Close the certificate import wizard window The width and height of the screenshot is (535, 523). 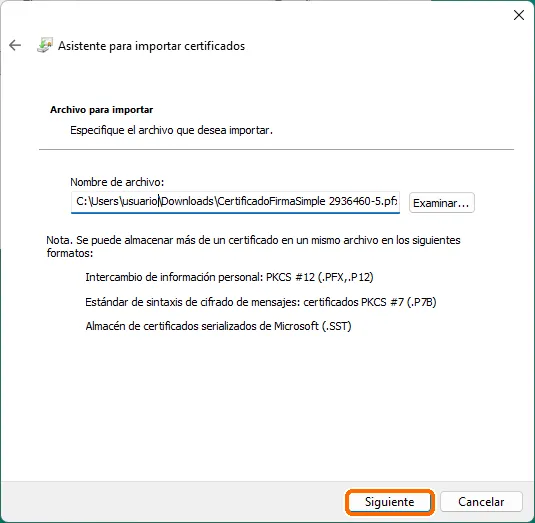[519, 15]
